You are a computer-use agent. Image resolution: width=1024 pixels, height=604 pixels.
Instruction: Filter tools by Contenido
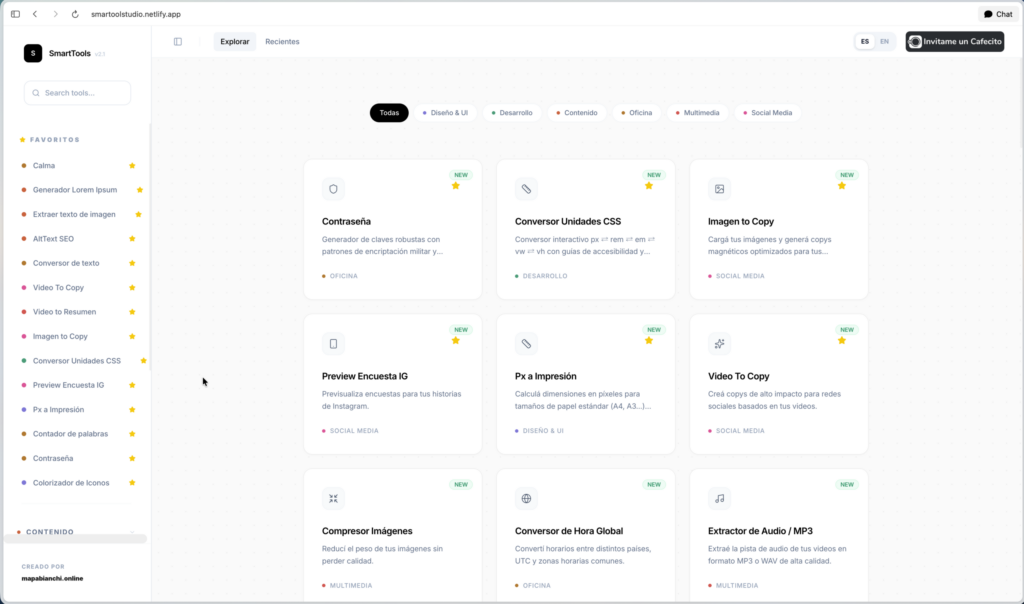point(577,113)
